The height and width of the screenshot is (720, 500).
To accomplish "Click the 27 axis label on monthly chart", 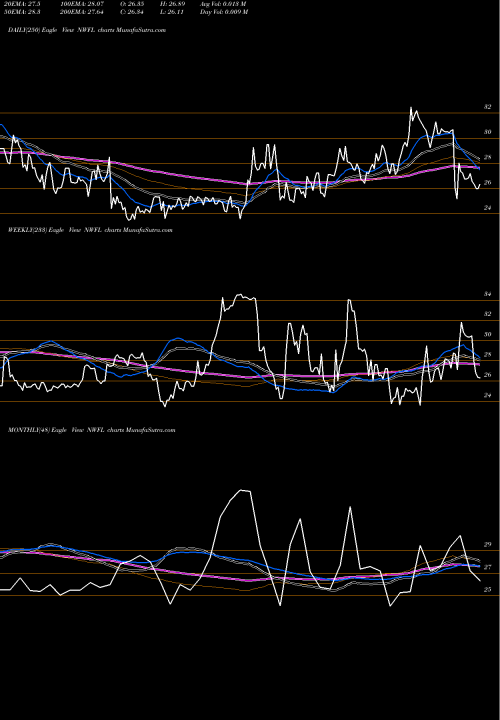I will pyautogui.click(x=488, y=567).
